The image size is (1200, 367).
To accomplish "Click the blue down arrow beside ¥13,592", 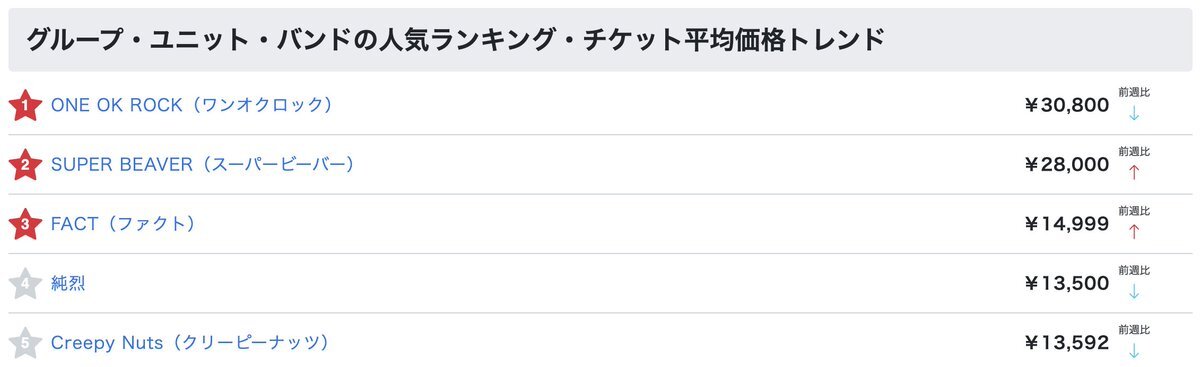I will pos(1133,351).
